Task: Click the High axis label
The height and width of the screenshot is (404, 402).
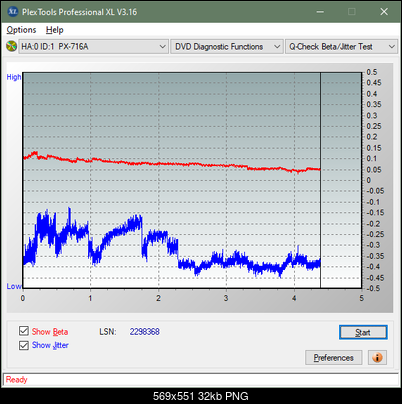Action: pos(14,77)
